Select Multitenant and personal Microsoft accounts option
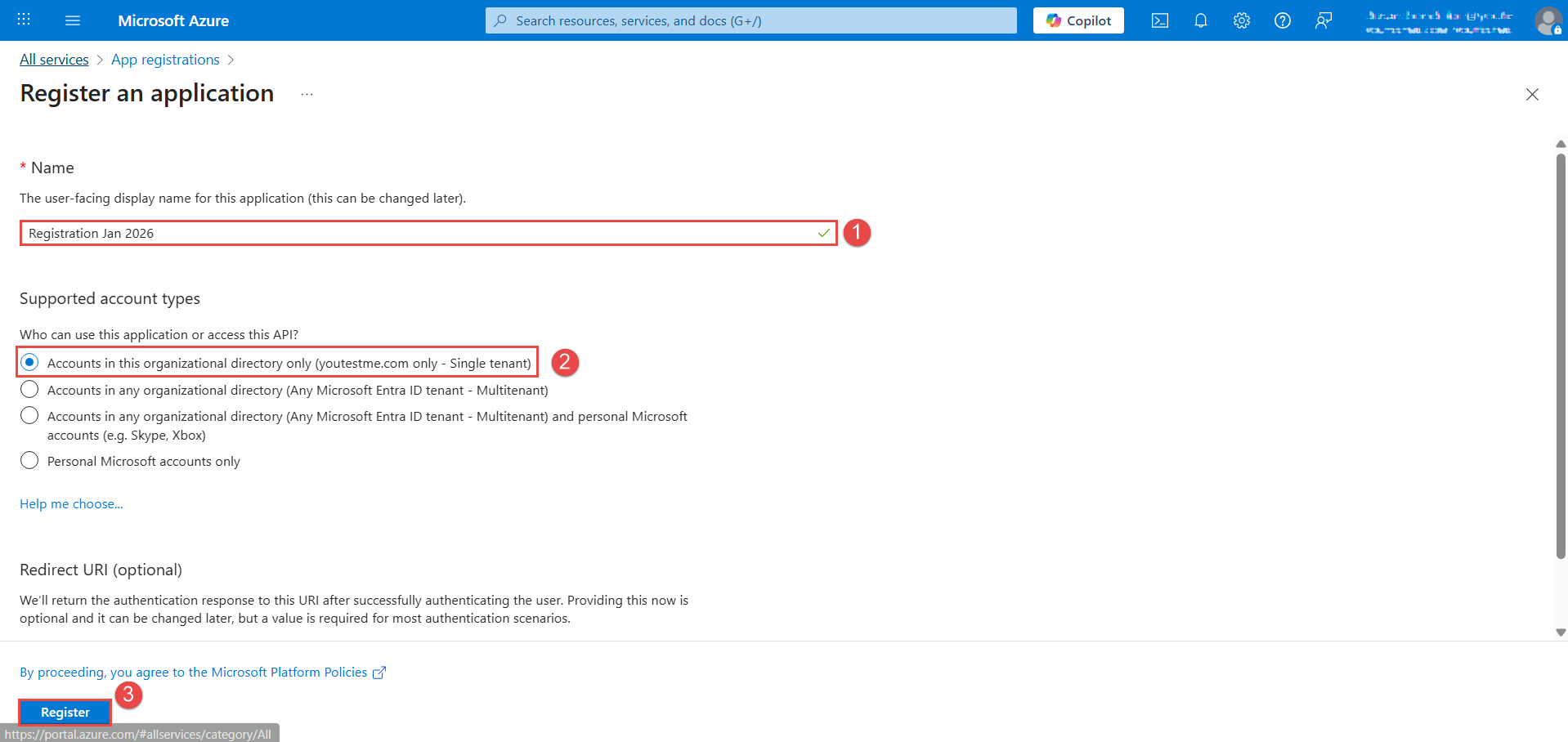 click(x=29, y=416)
